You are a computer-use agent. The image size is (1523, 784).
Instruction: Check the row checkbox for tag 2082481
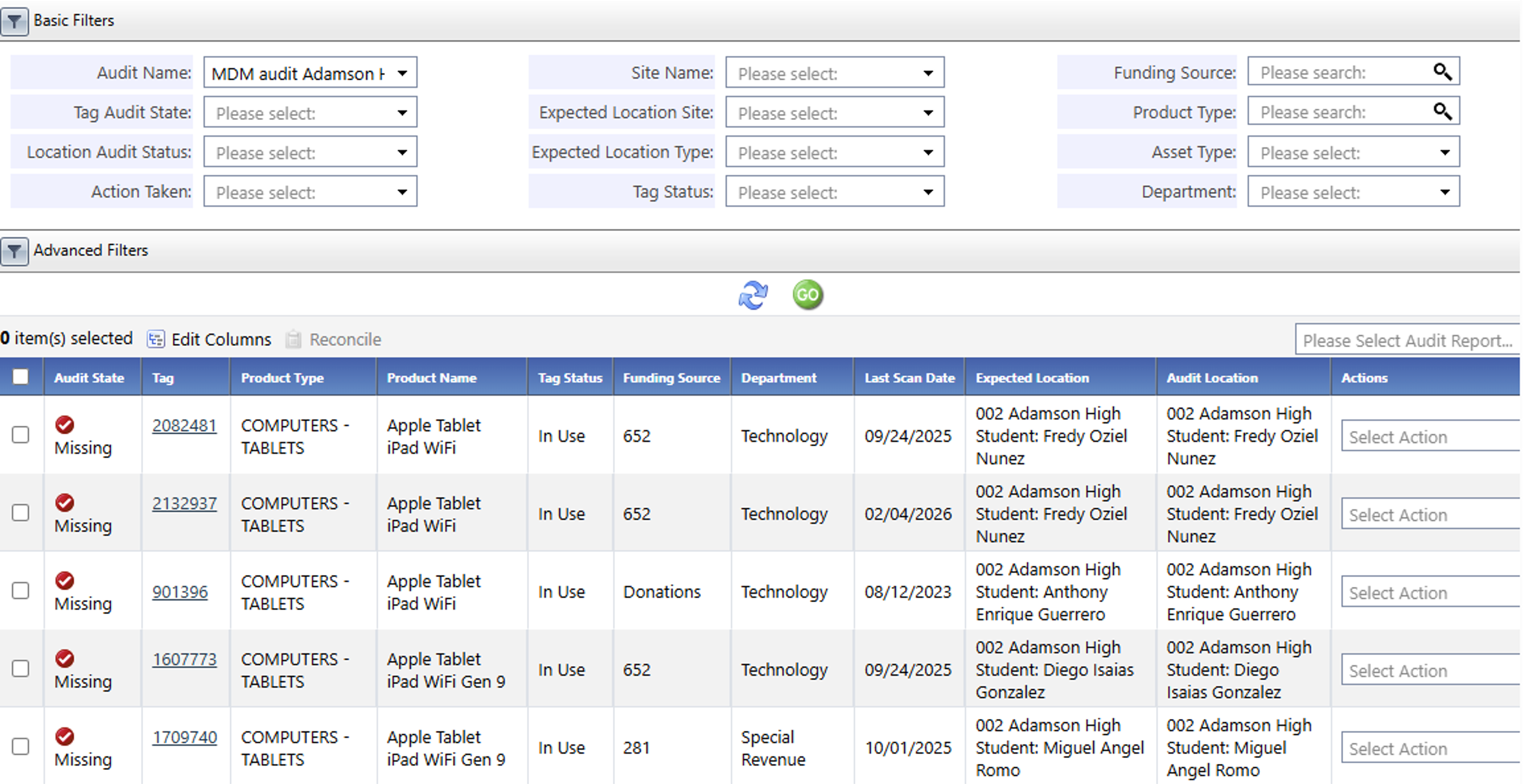pos(21,435)
